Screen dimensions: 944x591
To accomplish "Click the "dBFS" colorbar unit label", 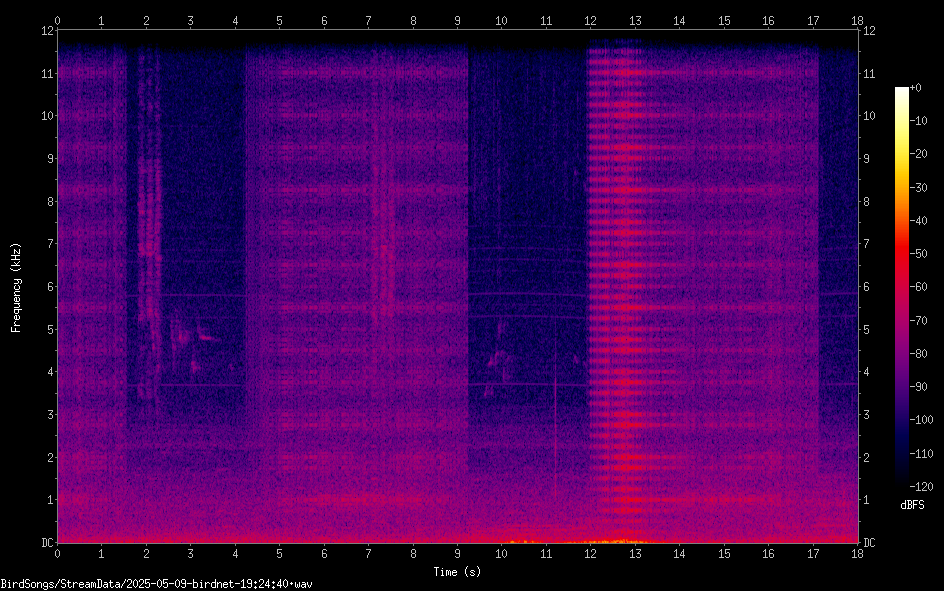I will pyautogui.click(x=912, y=505).
